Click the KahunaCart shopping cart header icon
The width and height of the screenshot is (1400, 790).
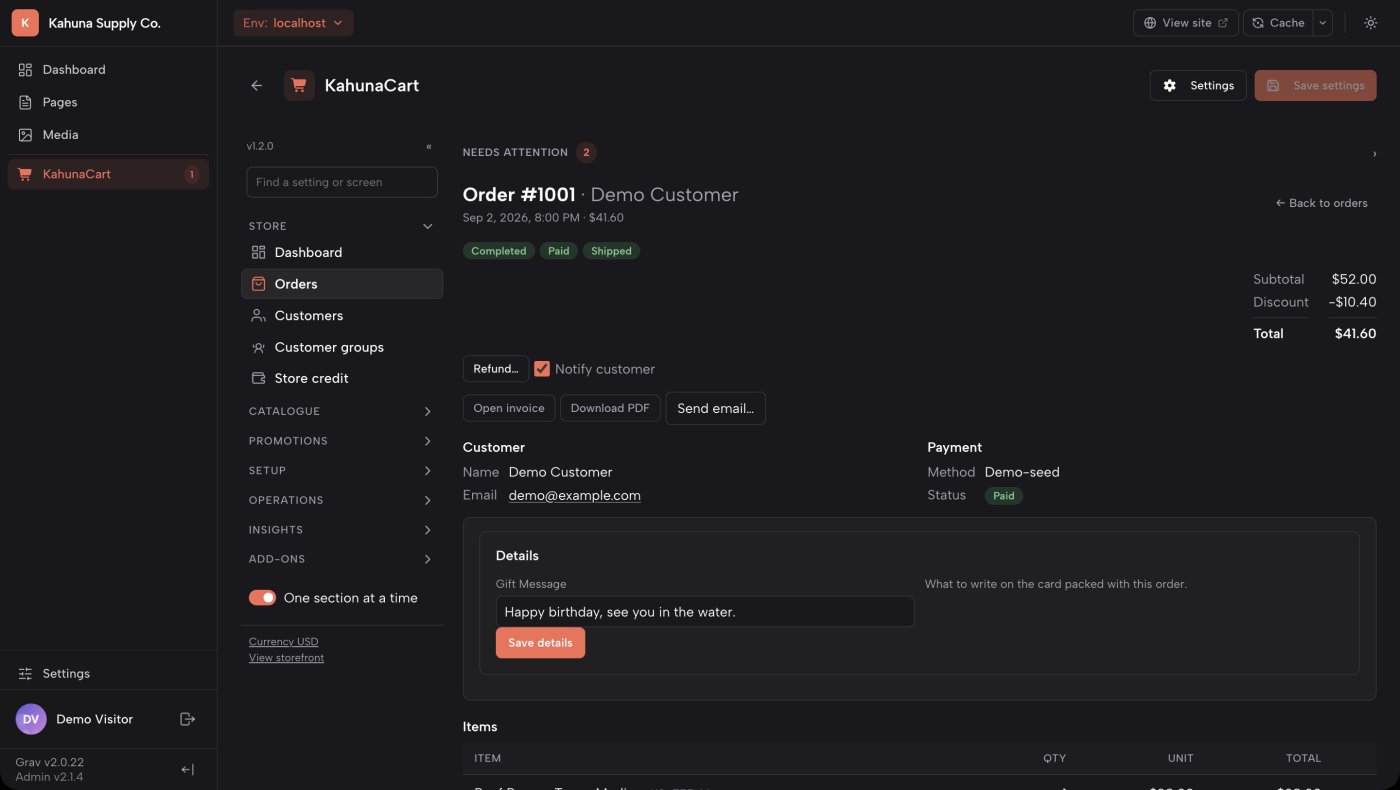[x=299, y=86]
